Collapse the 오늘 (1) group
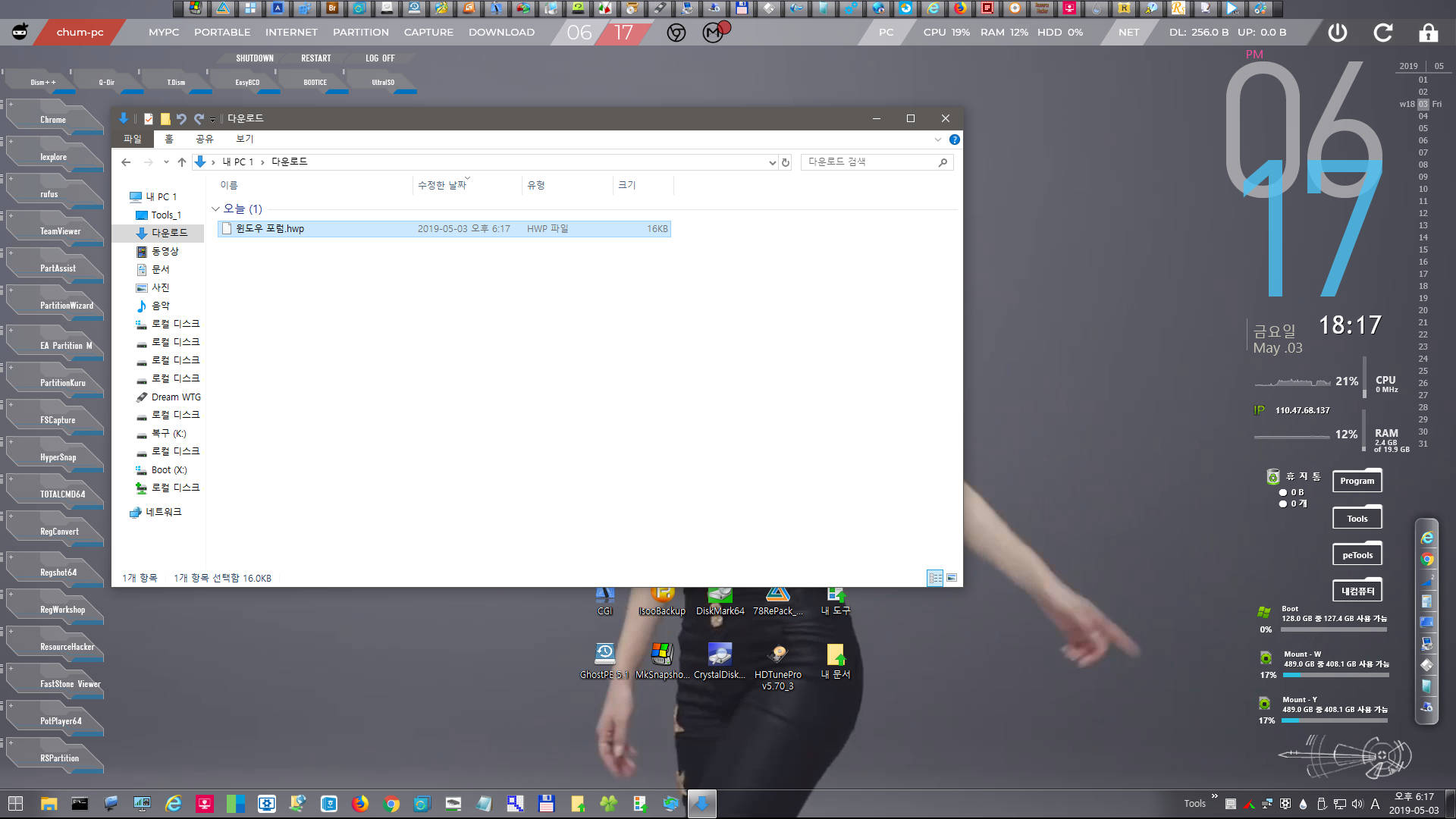The height and width of the screenshot is (819, 1456). [215, 209]
